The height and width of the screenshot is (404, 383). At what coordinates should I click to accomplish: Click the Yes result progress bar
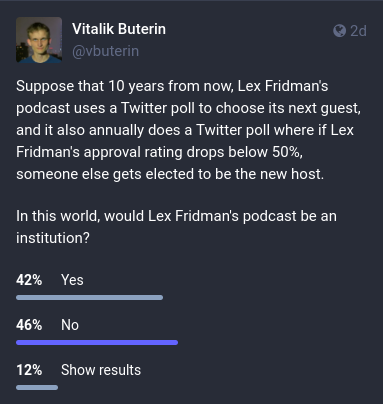[90, 297]
